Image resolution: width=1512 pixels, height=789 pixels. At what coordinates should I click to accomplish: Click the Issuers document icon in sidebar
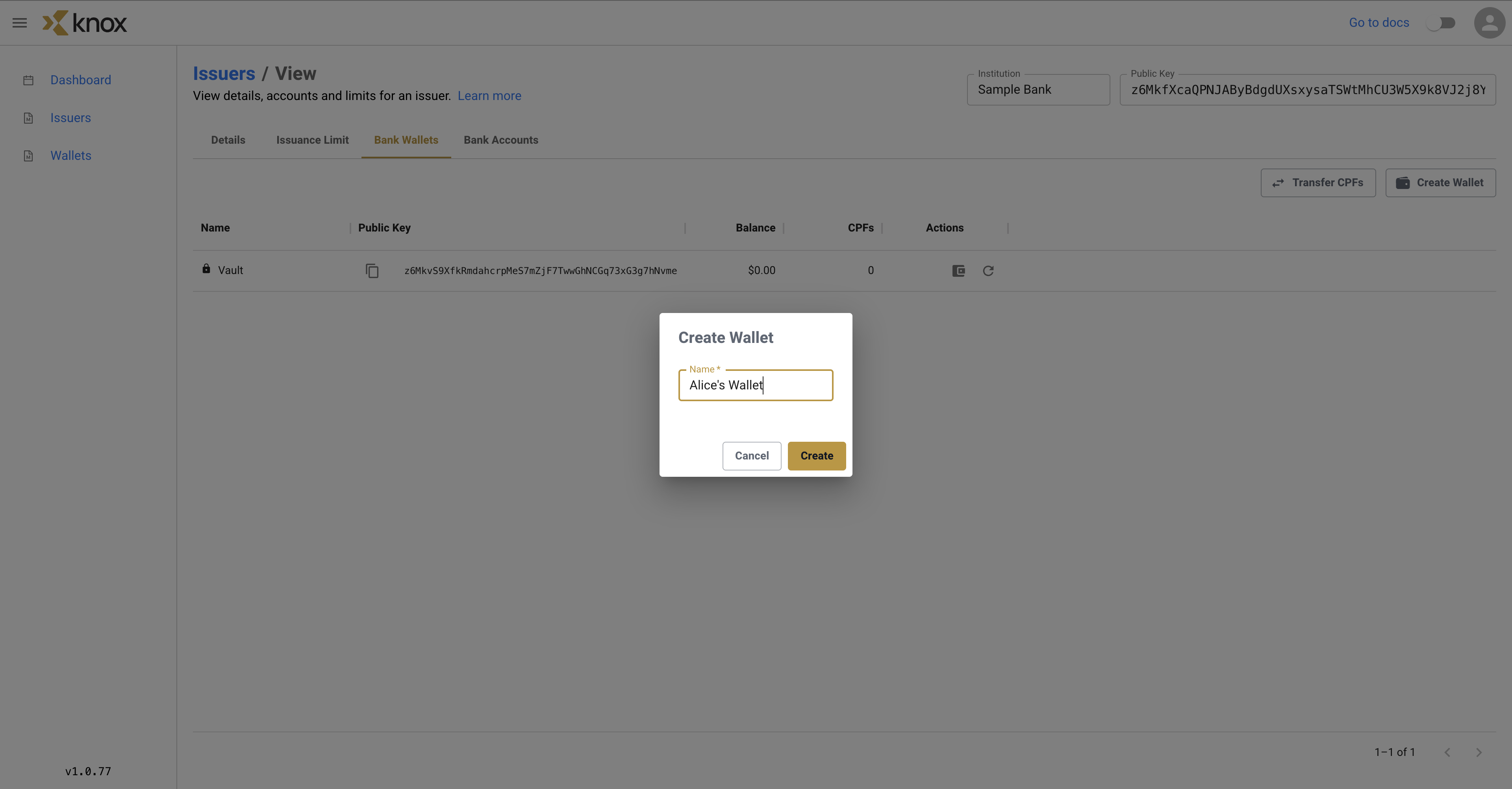point(28,118)
